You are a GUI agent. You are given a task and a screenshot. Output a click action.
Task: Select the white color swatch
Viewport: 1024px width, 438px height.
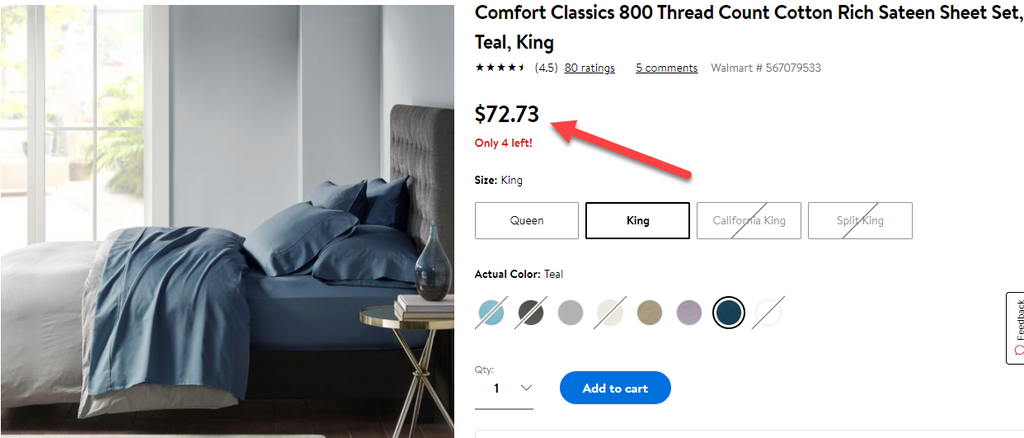tap(768, 313)
